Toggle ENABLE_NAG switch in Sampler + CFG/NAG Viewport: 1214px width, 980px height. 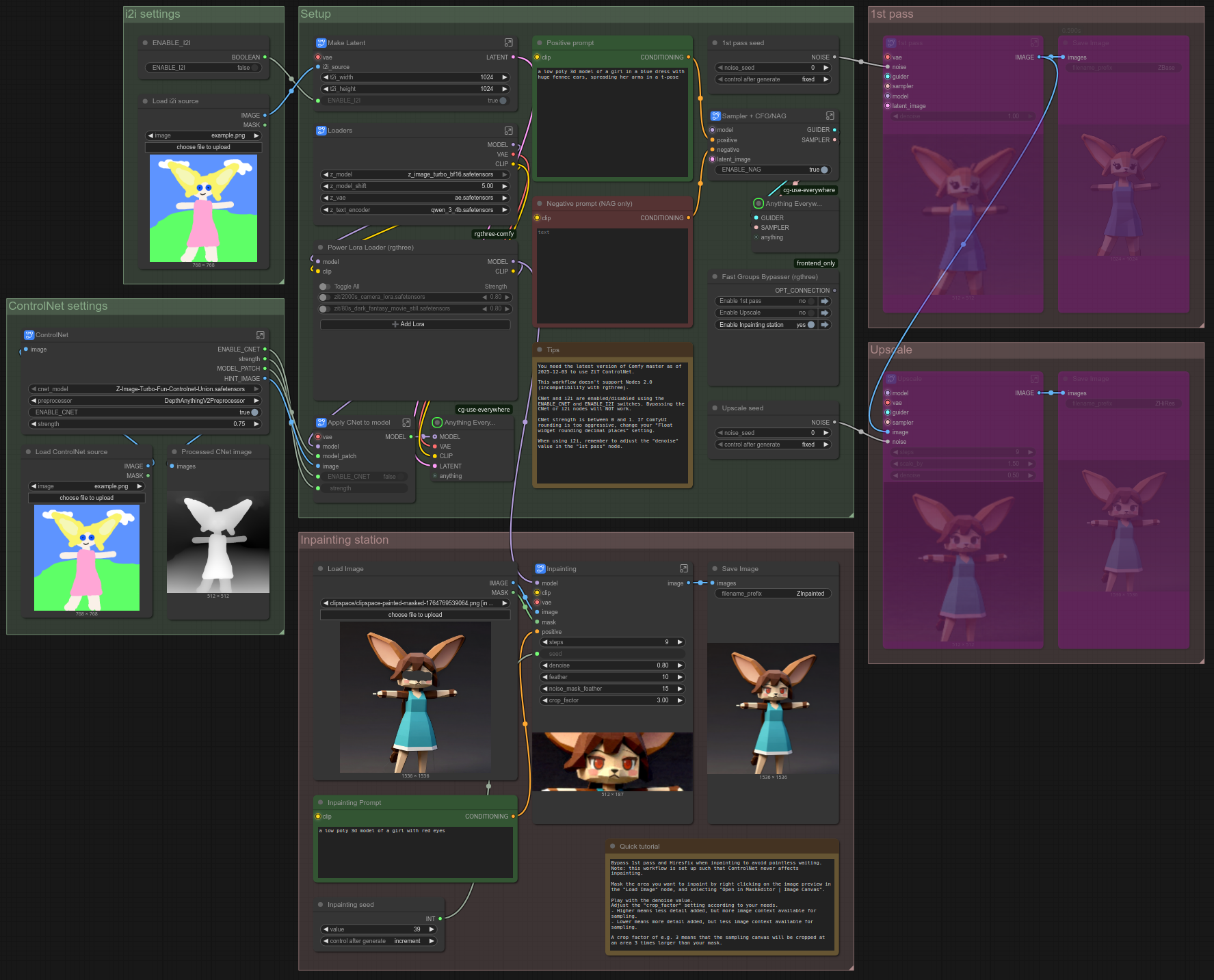[x=824, y=170]
